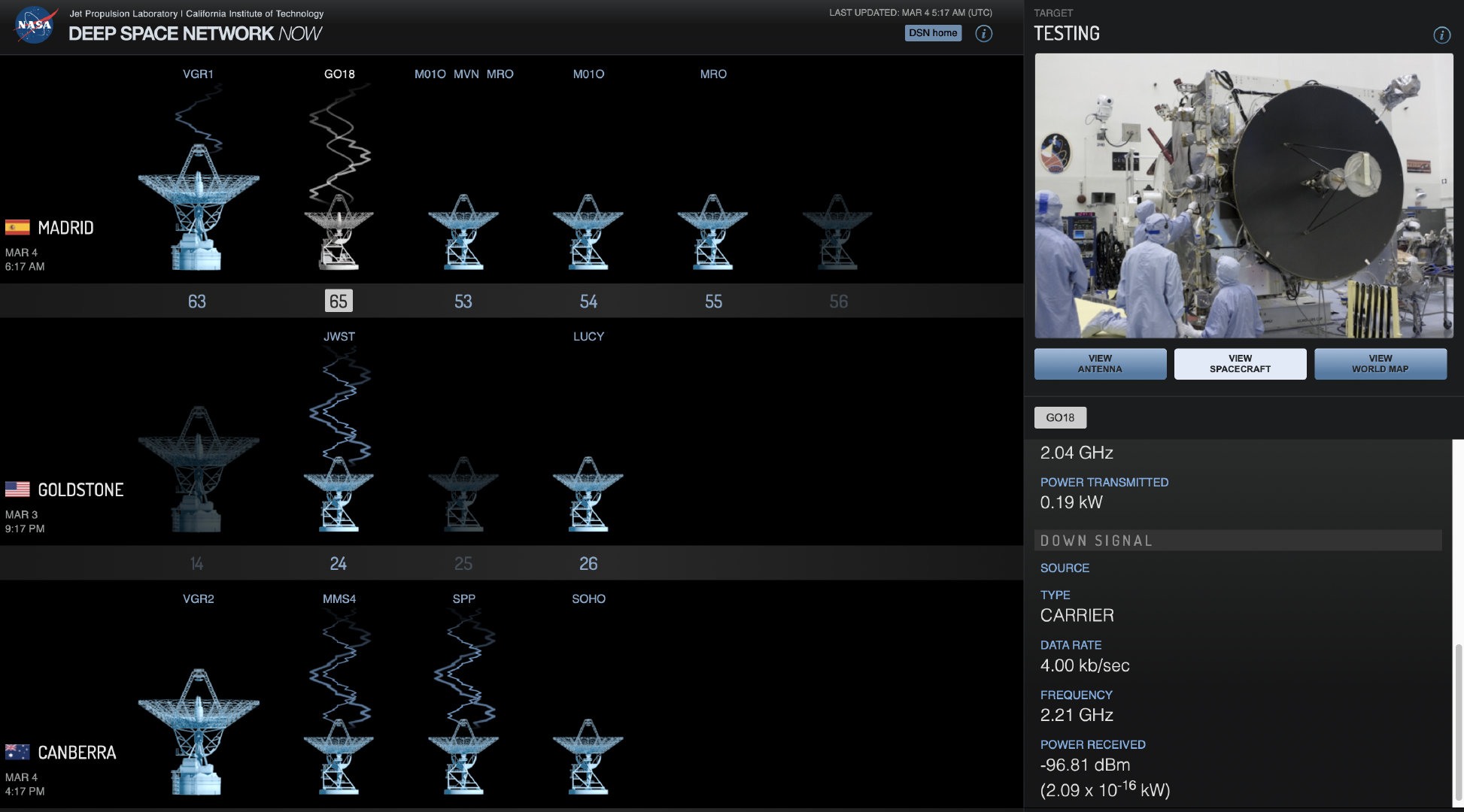Select the GO18 spacecraft tab
This screenshot has width=1464, height=812.
1060,417
